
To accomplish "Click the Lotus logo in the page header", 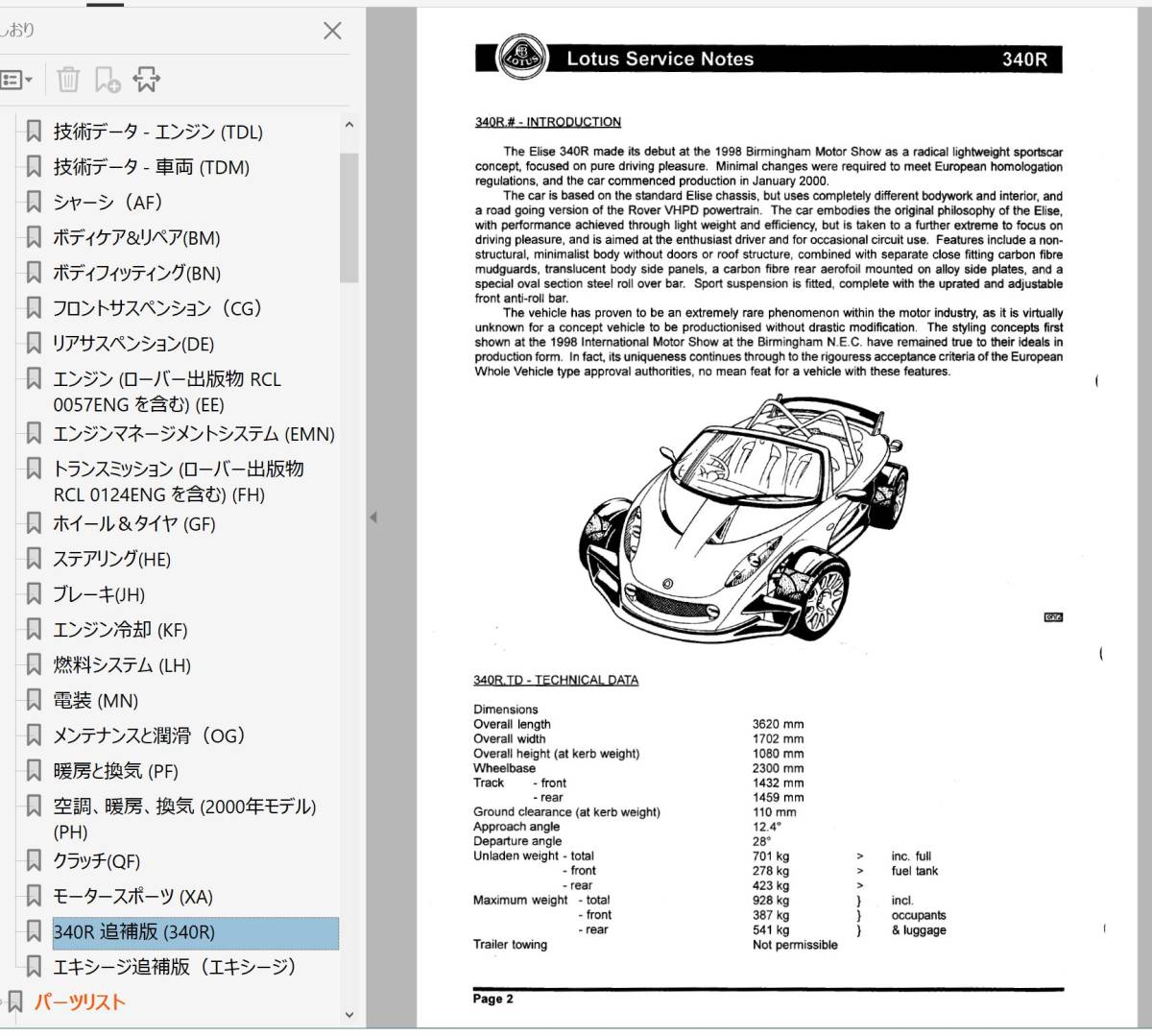I will pos(522,58).
